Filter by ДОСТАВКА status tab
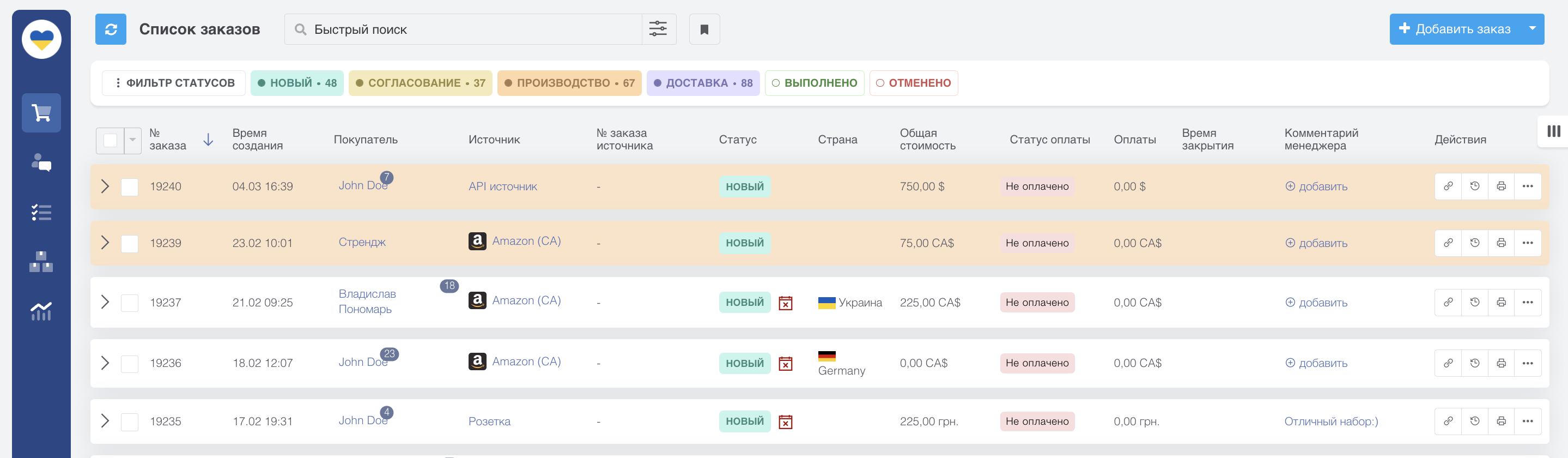 click(x=702, y=83)
